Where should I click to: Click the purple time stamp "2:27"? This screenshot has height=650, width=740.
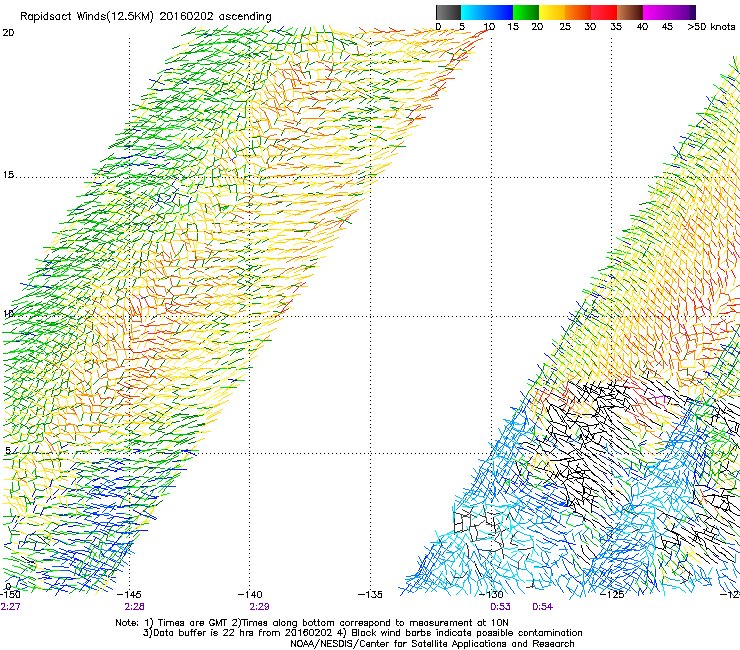pyautogui.click(x=10, y=607)
